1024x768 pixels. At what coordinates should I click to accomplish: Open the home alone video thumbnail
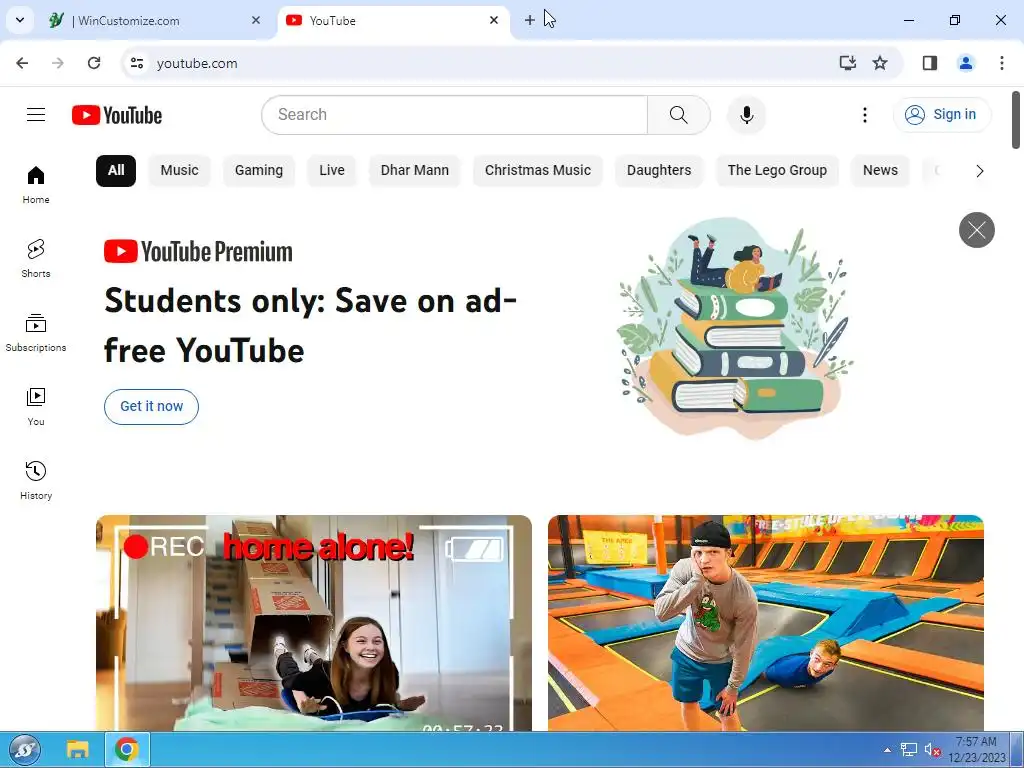click(x=313, y=623)
